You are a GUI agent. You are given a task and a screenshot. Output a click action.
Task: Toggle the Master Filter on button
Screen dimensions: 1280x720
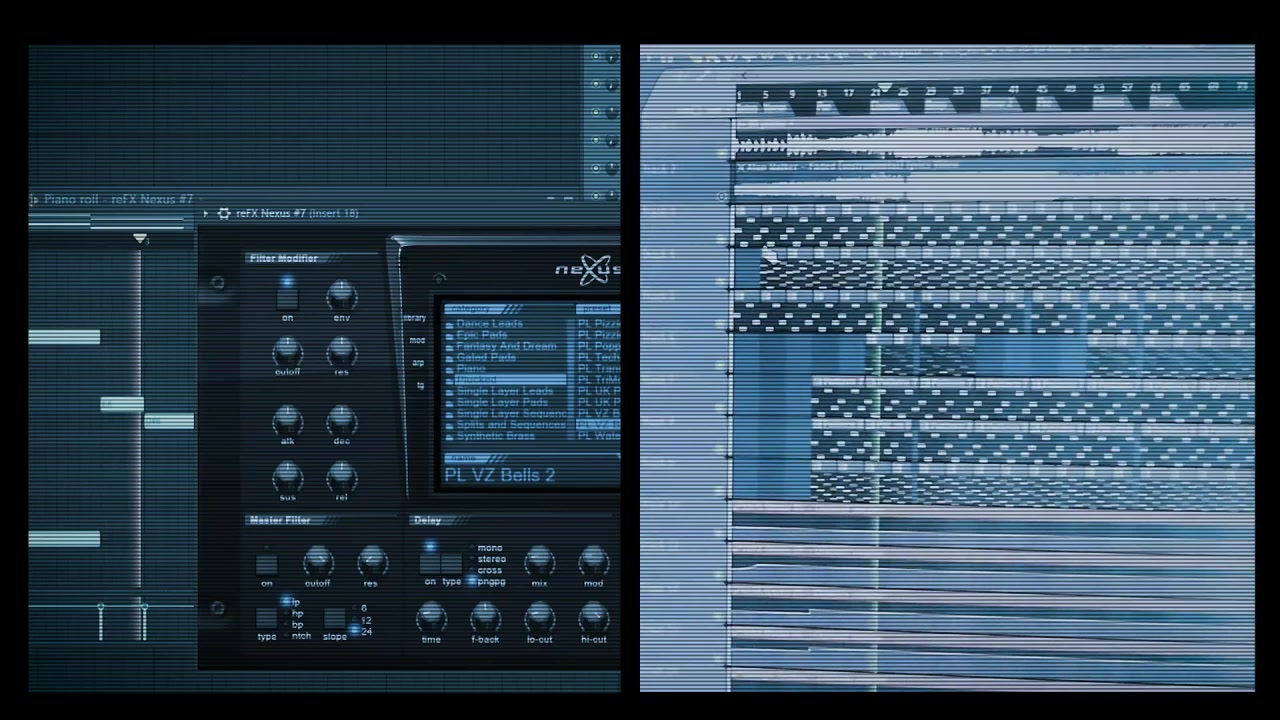(x=266, y=563)
